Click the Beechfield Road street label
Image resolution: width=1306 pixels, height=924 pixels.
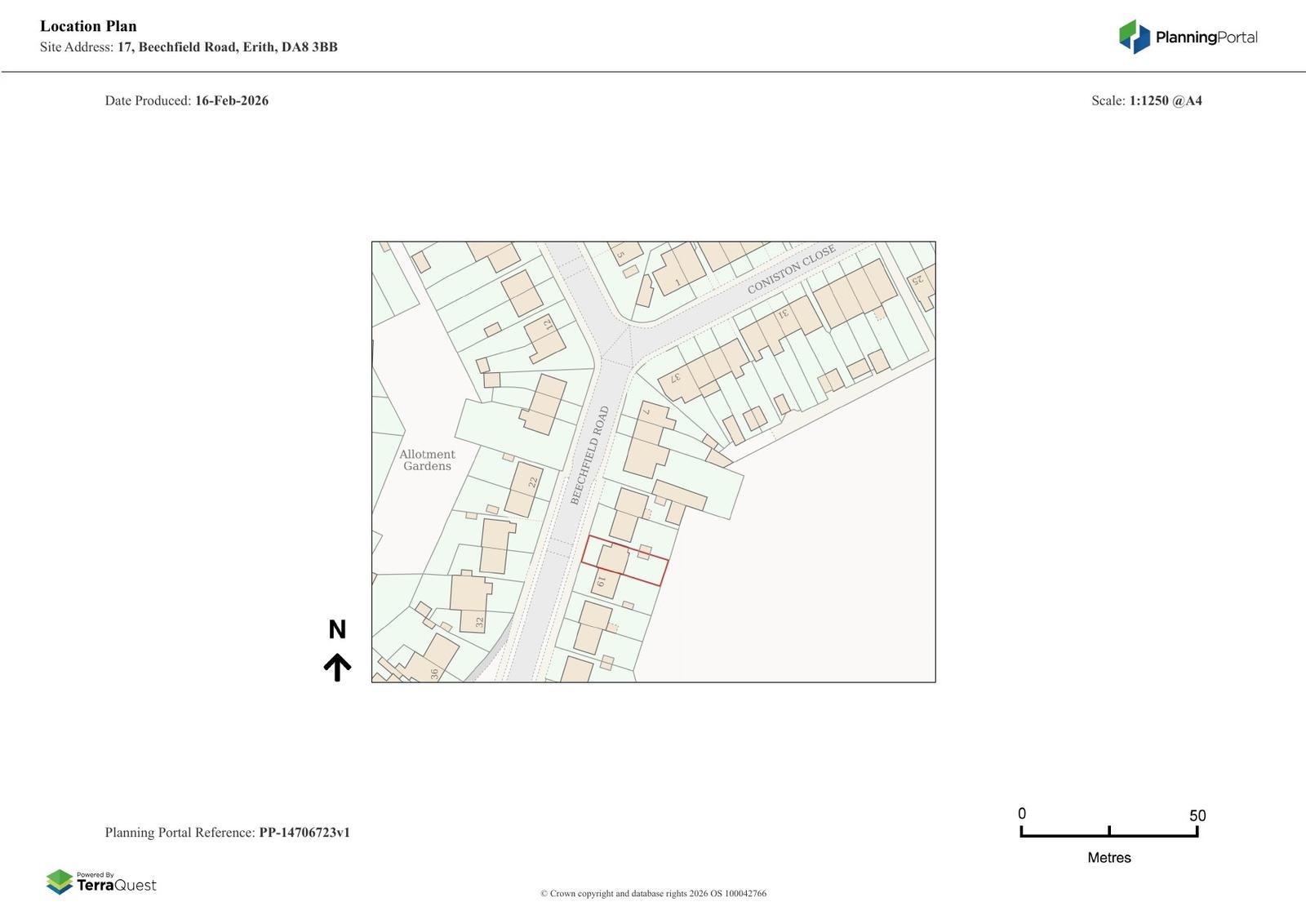589,455
